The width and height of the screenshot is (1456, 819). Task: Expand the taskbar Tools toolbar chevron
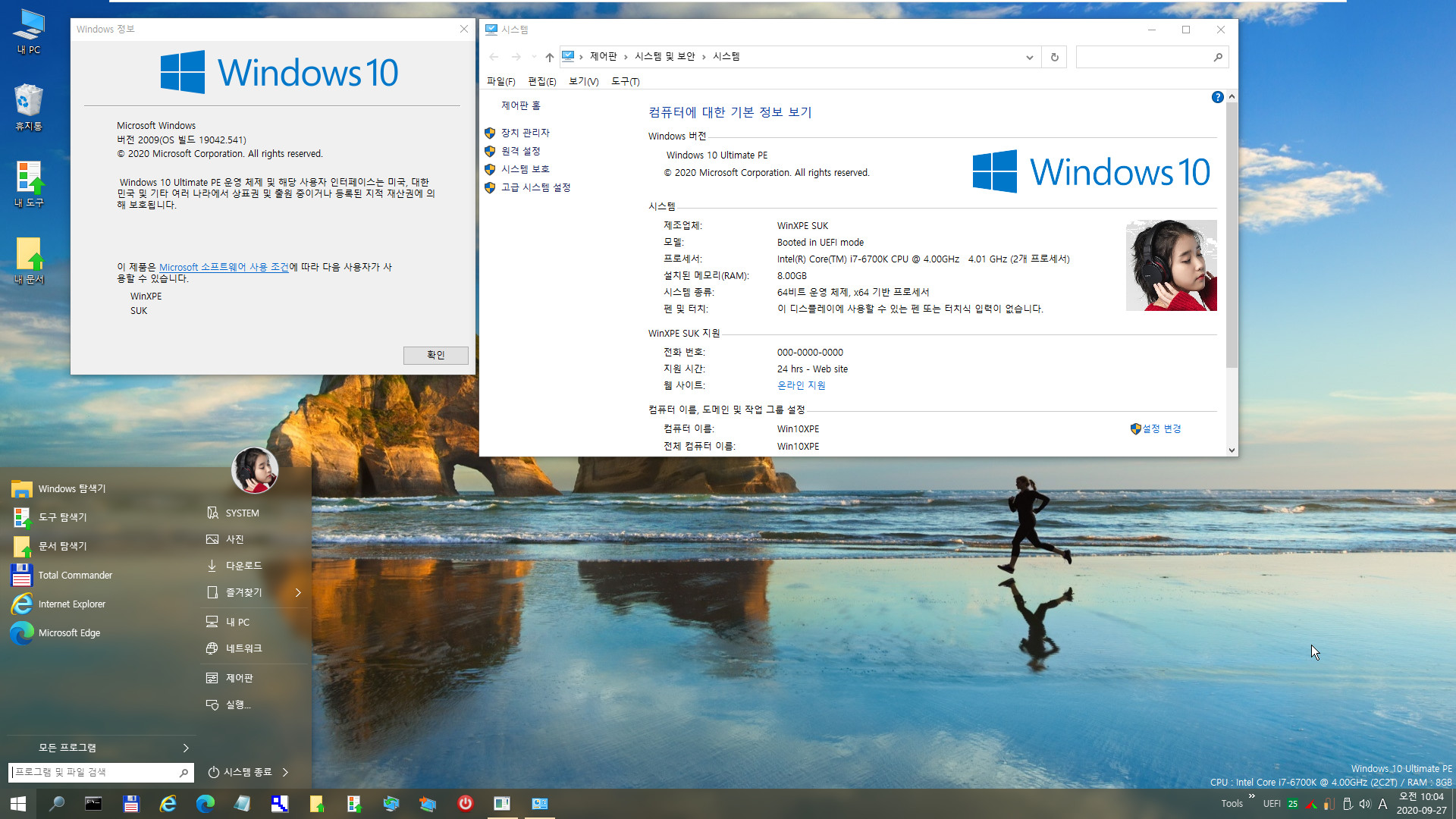click(x=1251, y=796)
